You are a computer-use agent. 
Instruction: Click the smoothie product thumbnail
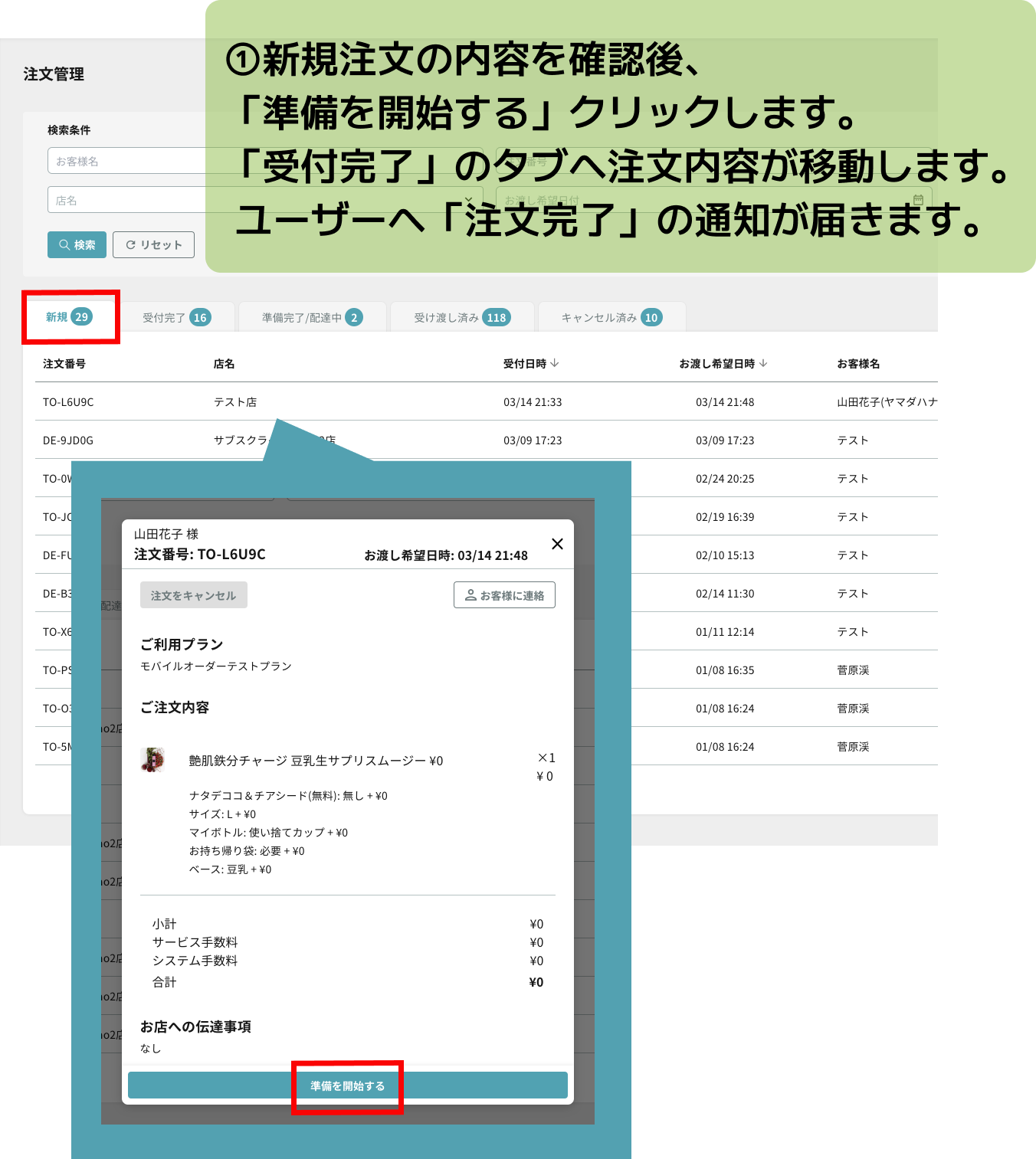[153, 760]
